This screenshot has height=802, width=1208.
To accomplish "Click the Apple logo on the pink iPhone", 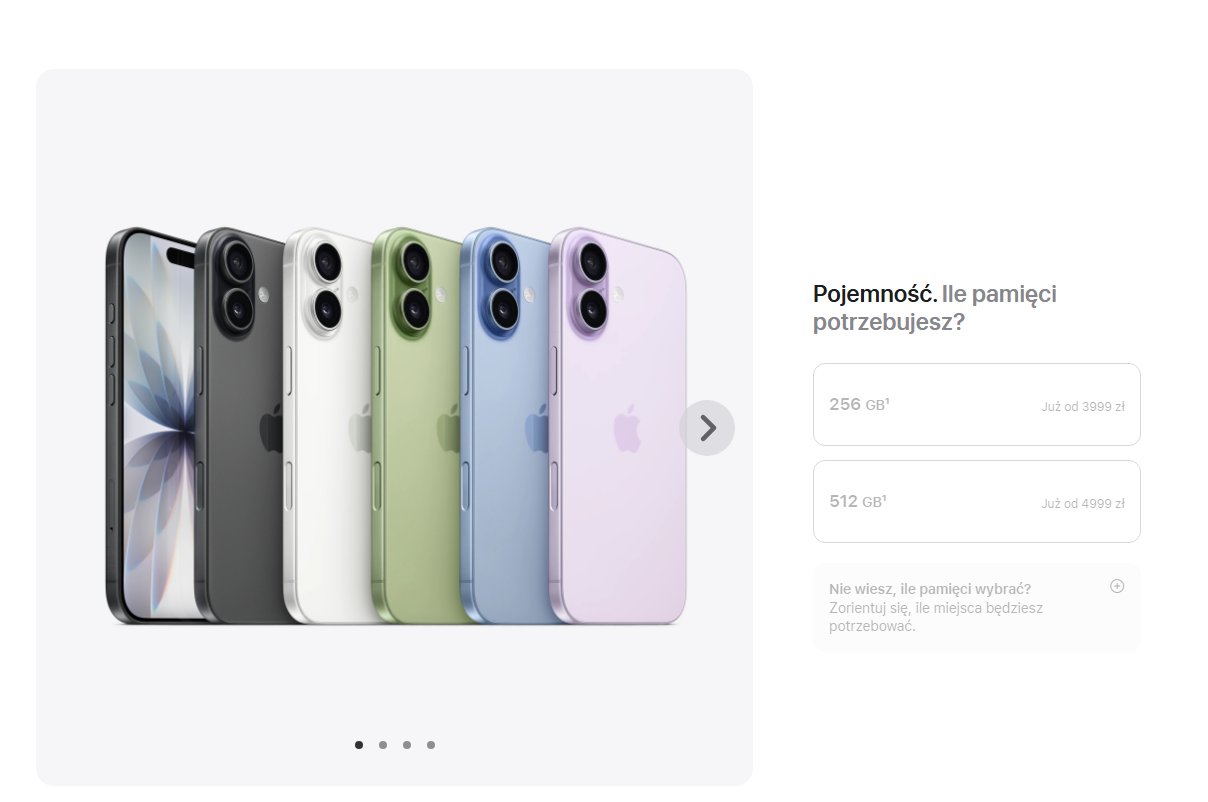I will 627,428.
